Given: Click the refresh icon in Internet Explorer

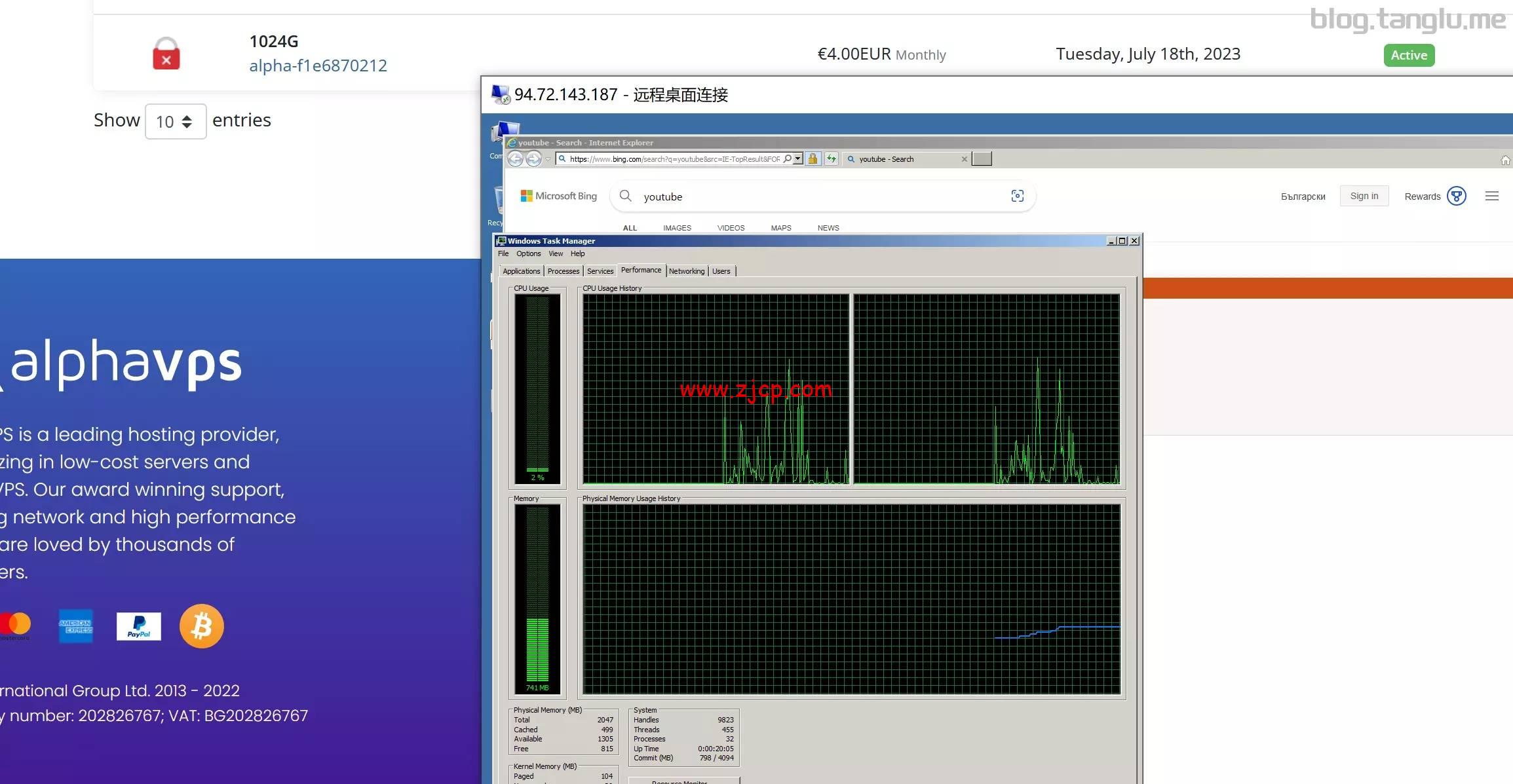Looking at the screenshot, I should coord(832,159).
